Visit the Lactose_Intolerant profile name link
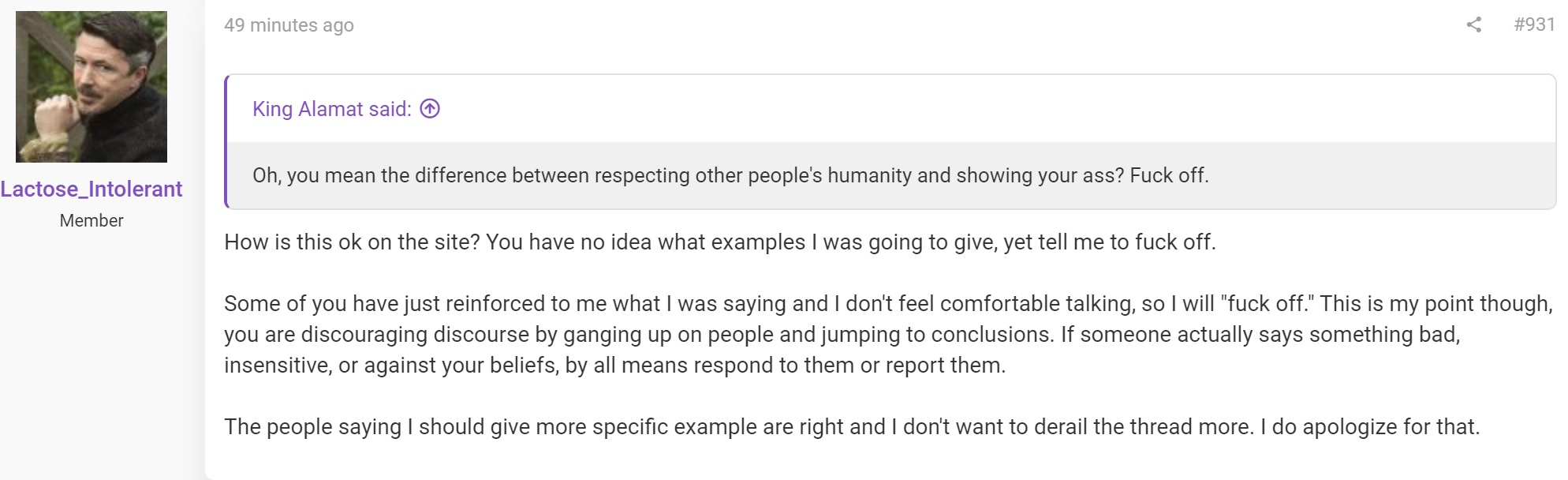 click(91, 189)
